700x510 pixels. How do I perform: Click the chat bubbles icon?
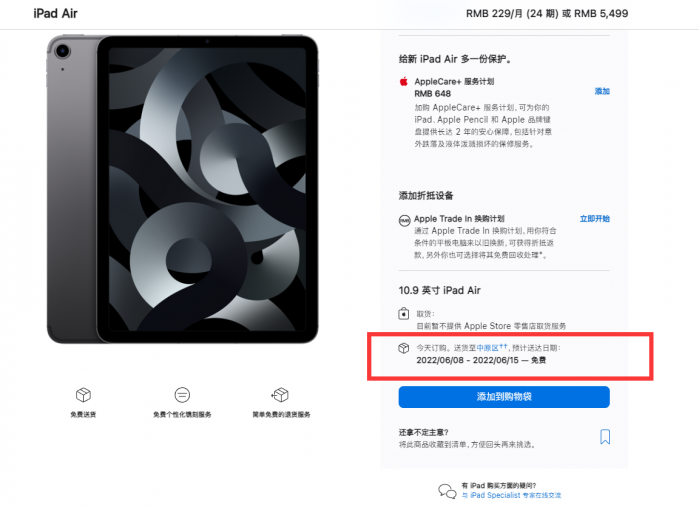447,490
